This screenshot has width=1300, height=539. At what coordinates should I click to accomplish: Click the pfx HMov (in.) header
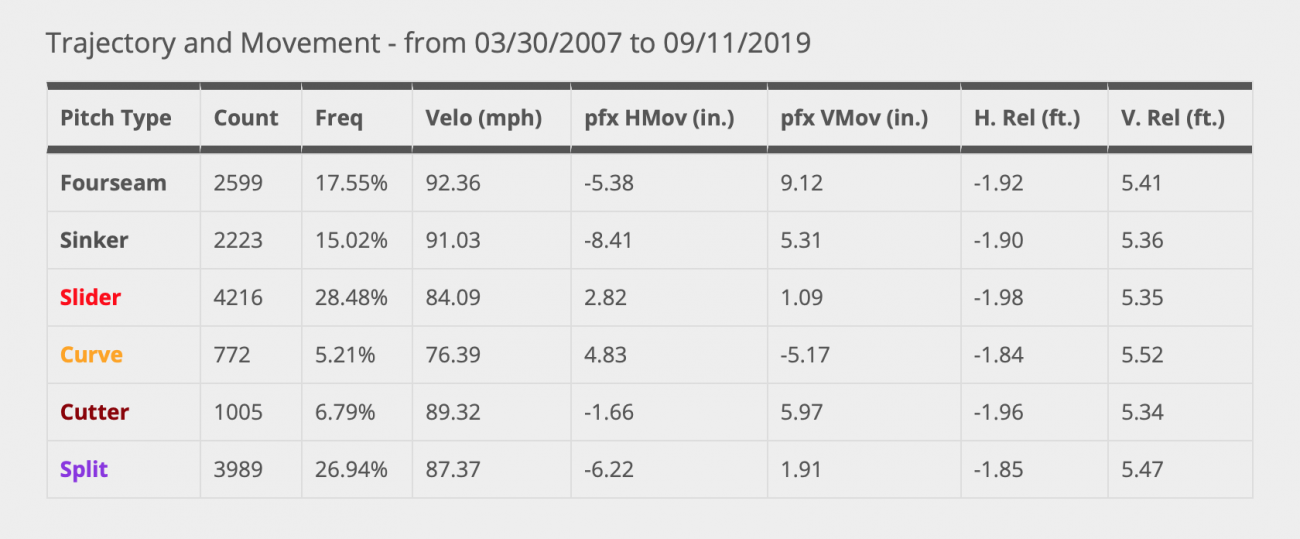click(x=659, y=118)
